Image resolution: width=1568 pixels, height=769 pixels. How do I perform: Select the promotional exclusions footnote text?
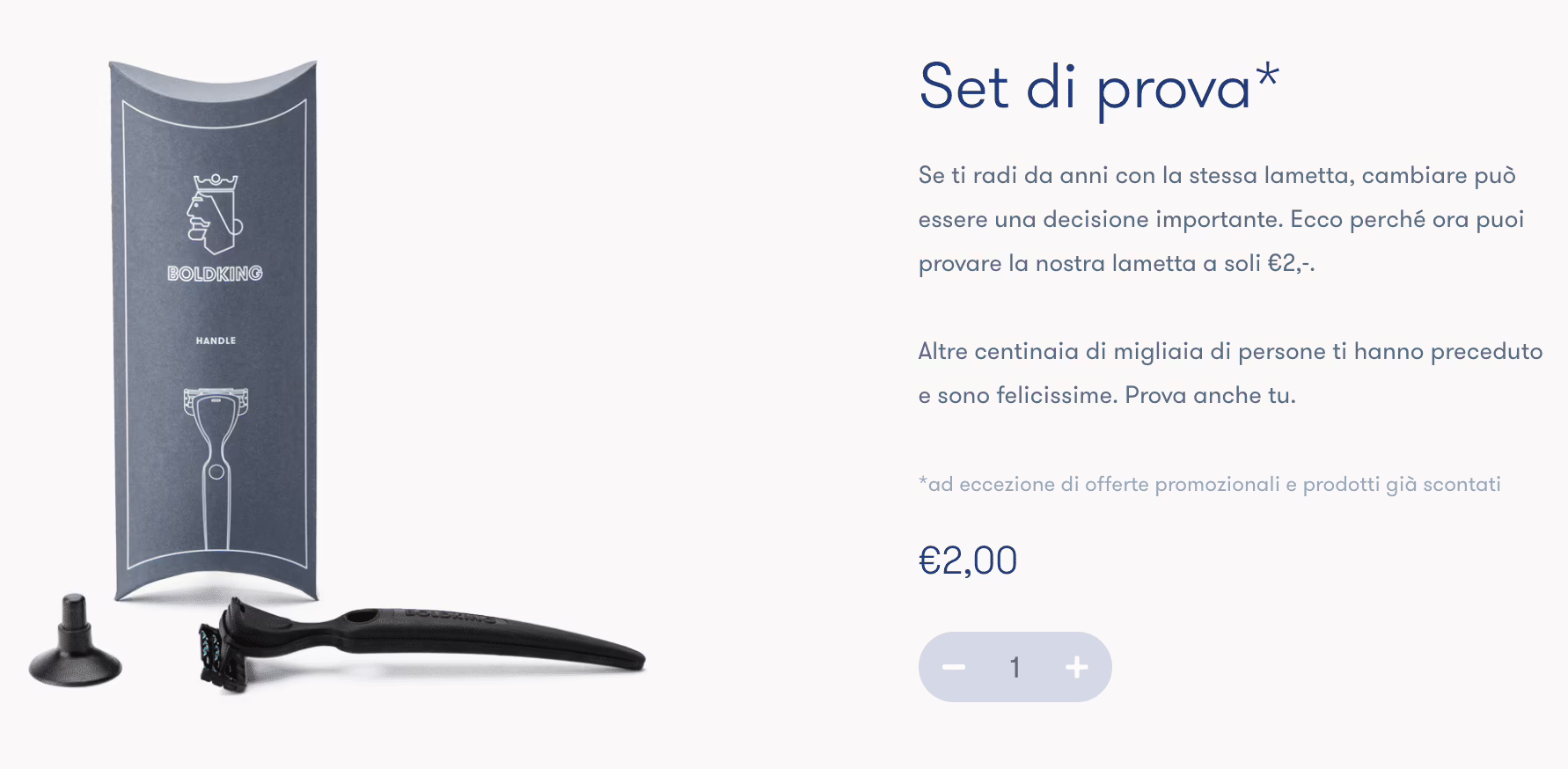tap(1210, 483)
